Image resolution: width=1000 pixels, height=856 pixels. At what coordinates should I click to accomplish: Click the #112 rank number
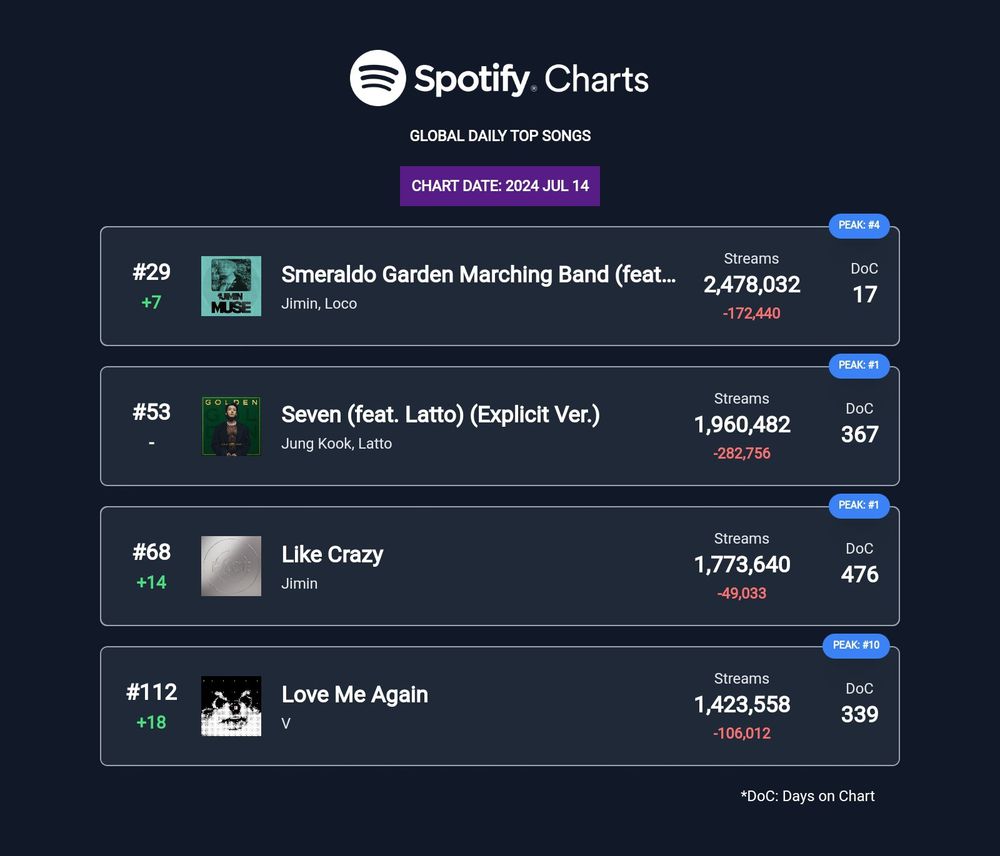tap(151, 692)
